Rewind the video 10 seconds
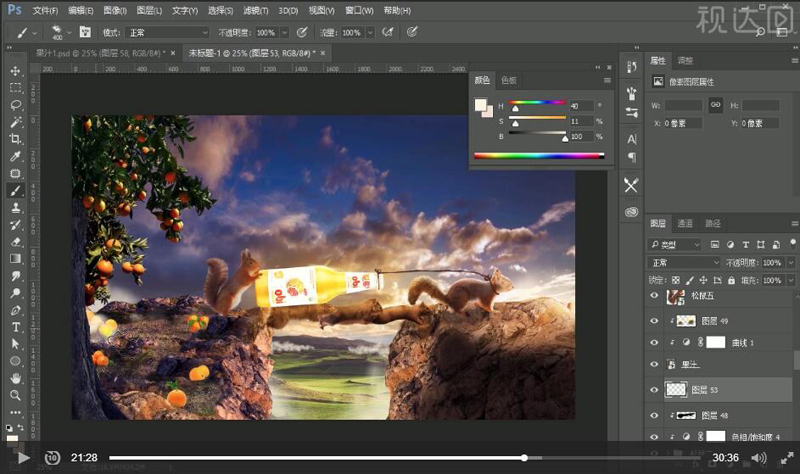Screen dimensions: 800x474 [52, 458]
